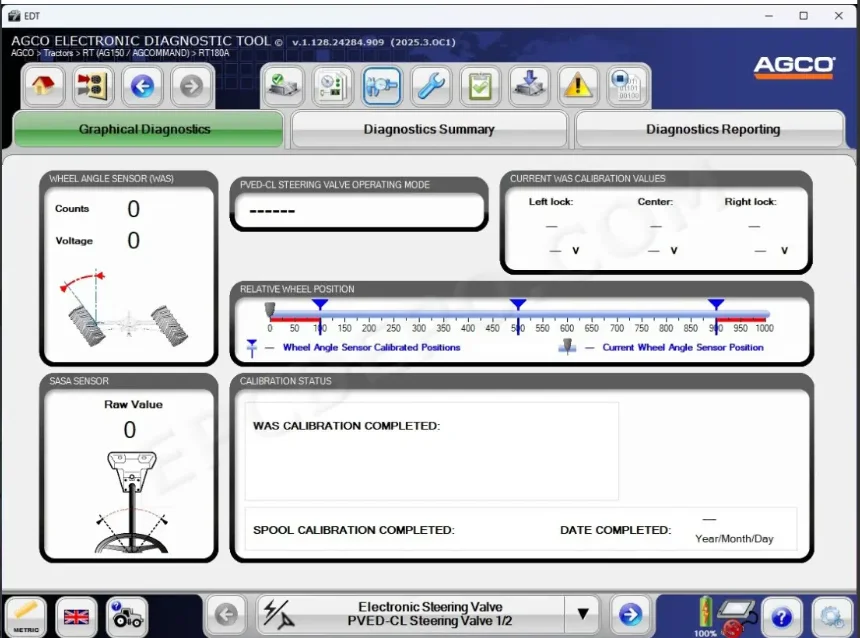This screenshot has height=638, width=860.
Task: Click the WAS Counts value
Action: (x=133, y=209)
